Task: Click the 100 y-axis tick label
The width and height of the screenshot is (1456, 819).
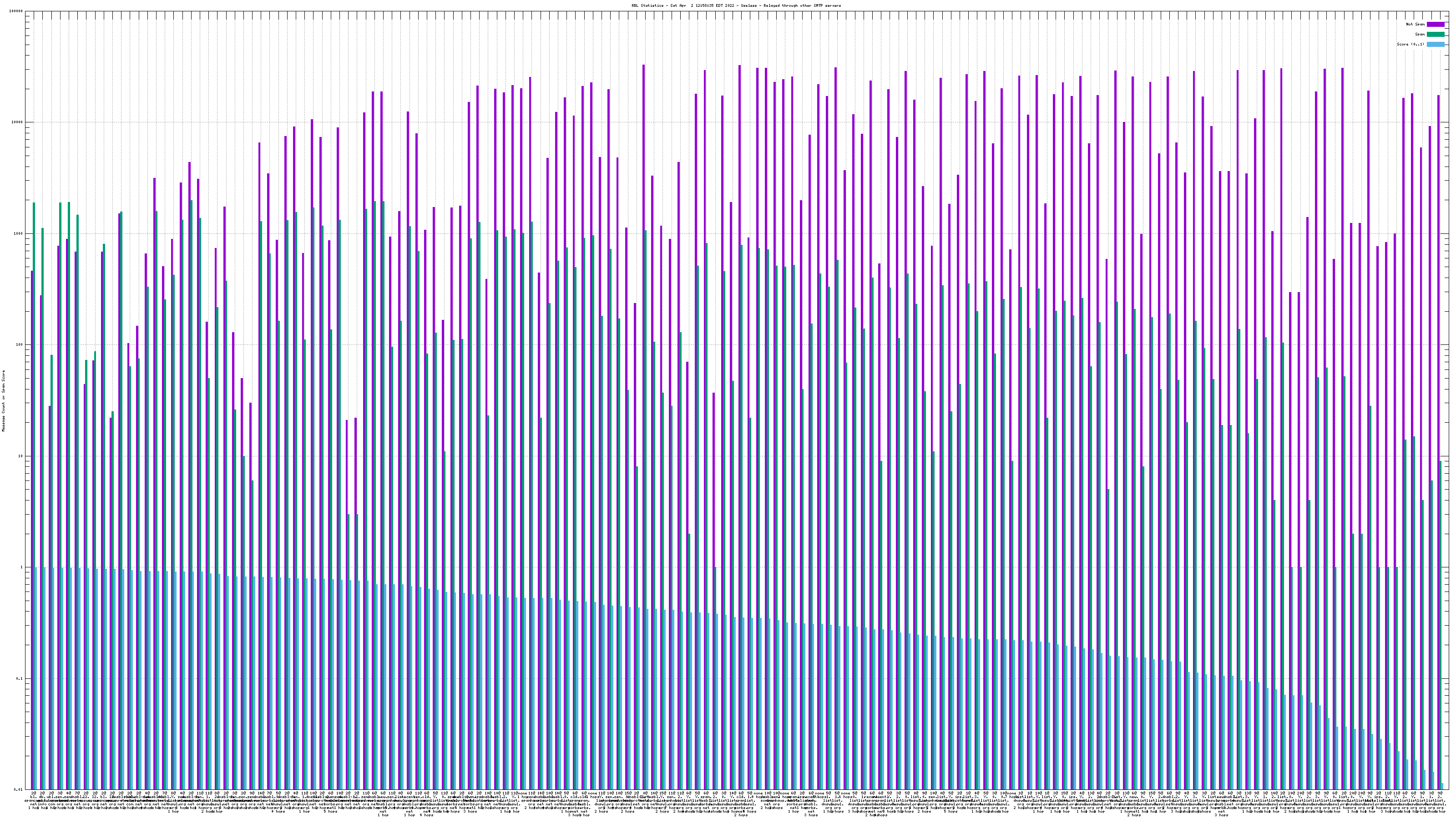Action: 20,345
